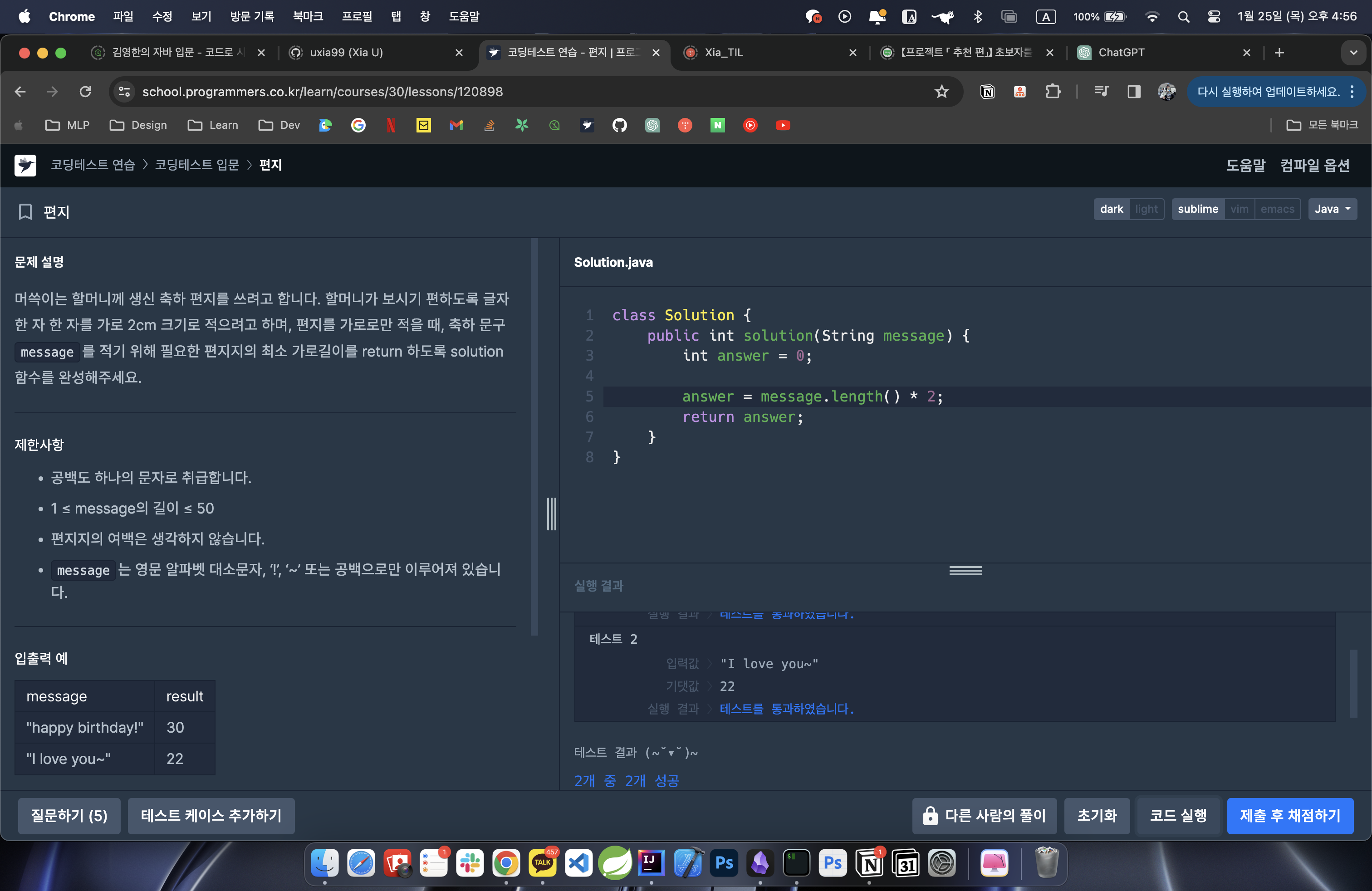Image resolution: width=1372 pixels, height=891 pixels.
Task: Click the 코드 실행 run button
Action: click(1178, 816)
